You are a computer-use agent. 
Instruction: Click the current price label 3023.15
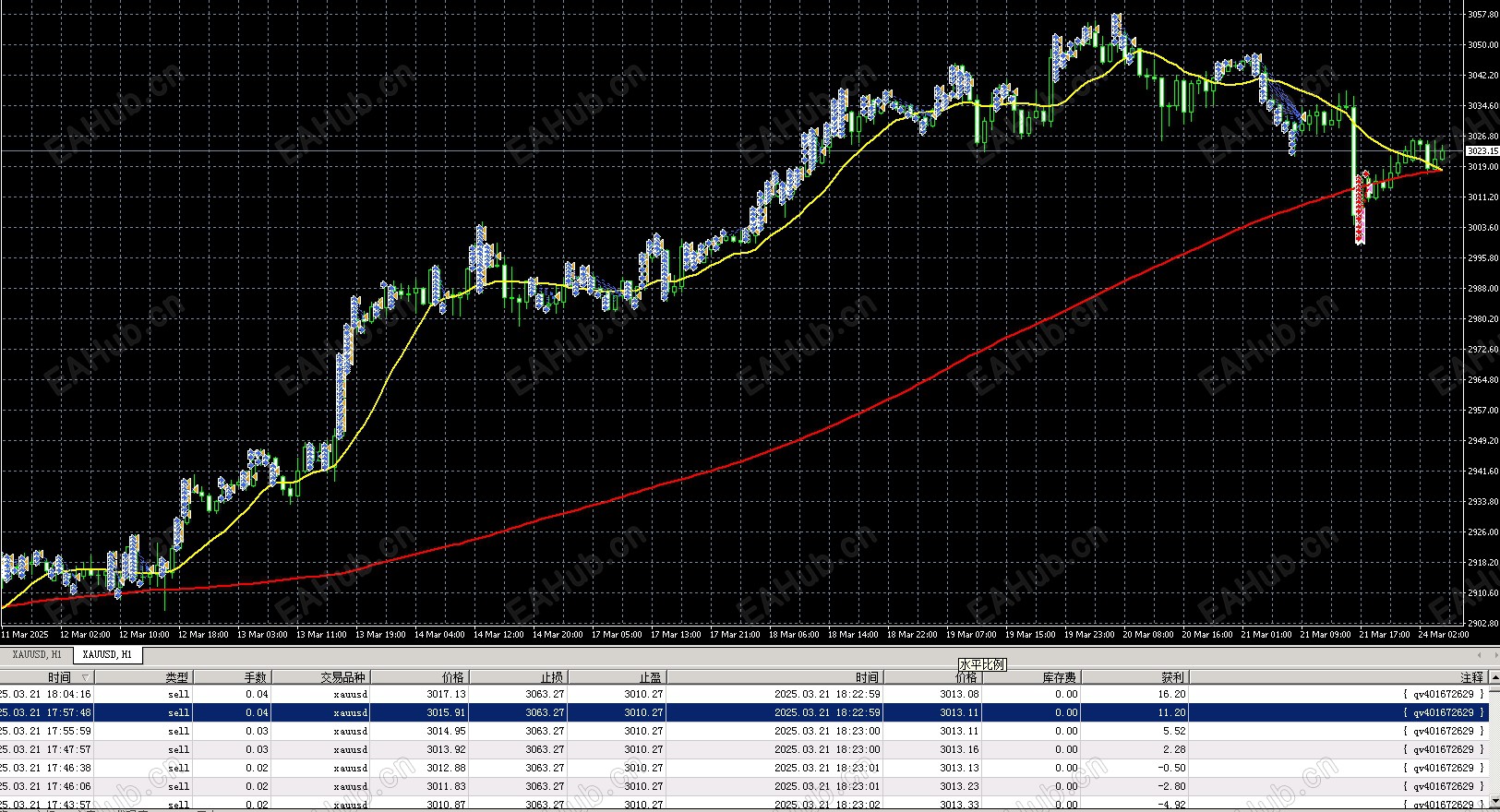pyautogui.click(x=1482, y=150)
